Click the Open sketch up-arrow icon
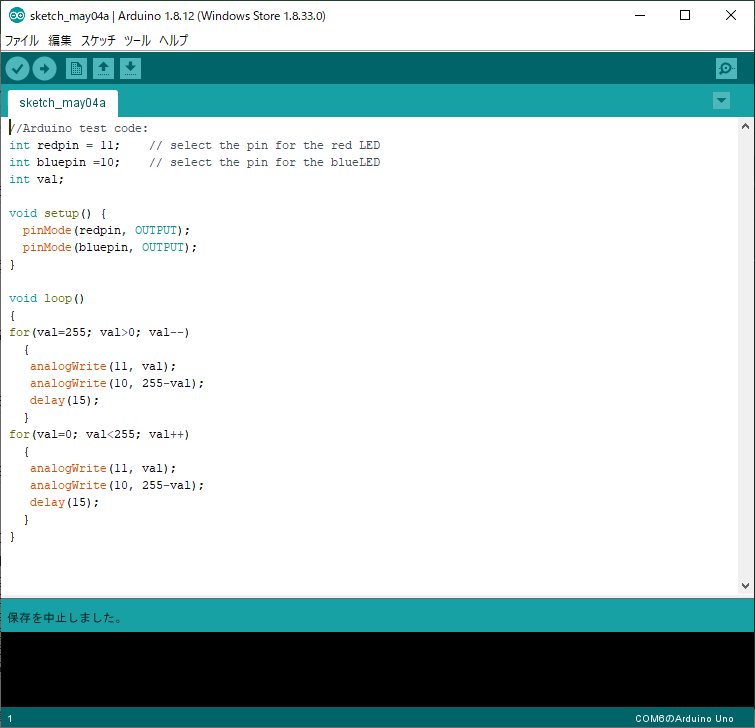This screenshot has height=728, width=755. coord(103,68)
